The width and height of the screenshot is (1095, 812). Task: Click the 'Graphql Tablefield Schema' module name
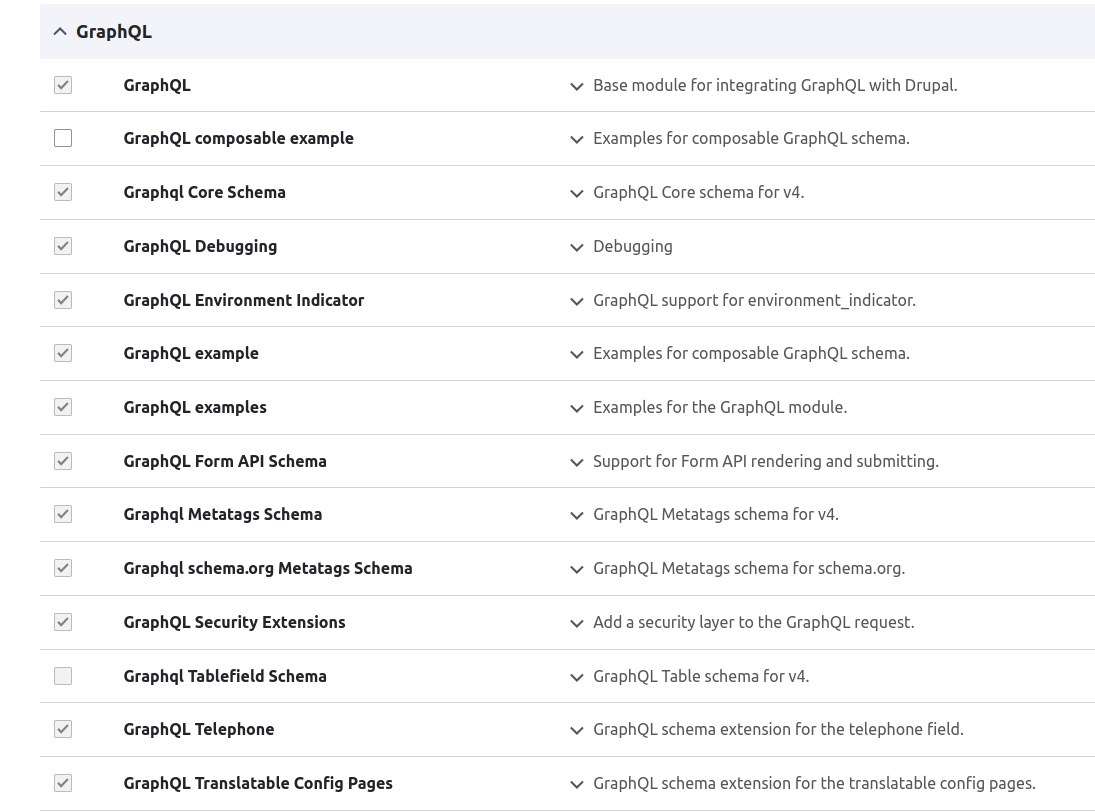pos(225,676)
